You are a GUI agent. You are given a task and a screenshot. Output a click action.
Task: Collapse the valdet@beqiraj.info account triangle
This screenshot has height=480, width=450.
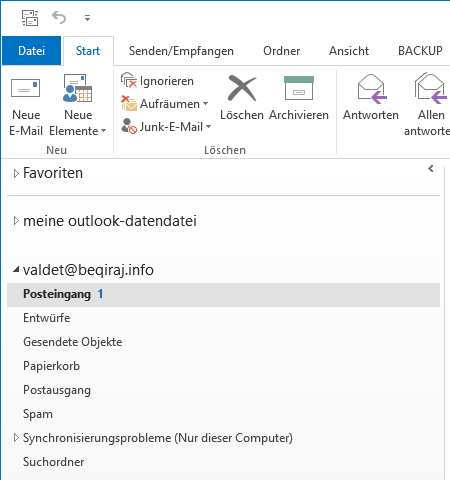pos(16,270)
